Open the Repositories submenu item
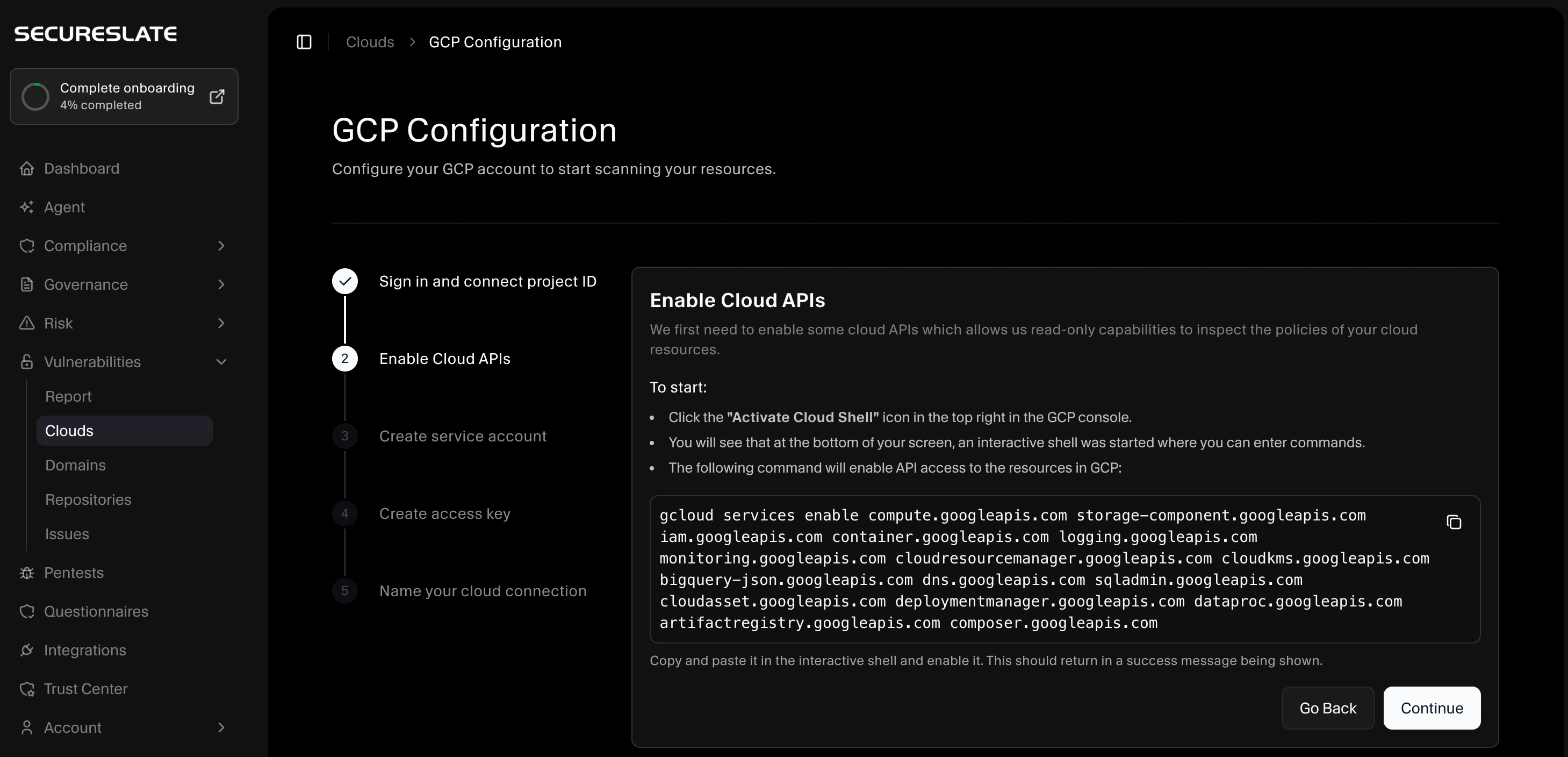The height and width of the screenshot is (757, 1568). pos(88,499)
